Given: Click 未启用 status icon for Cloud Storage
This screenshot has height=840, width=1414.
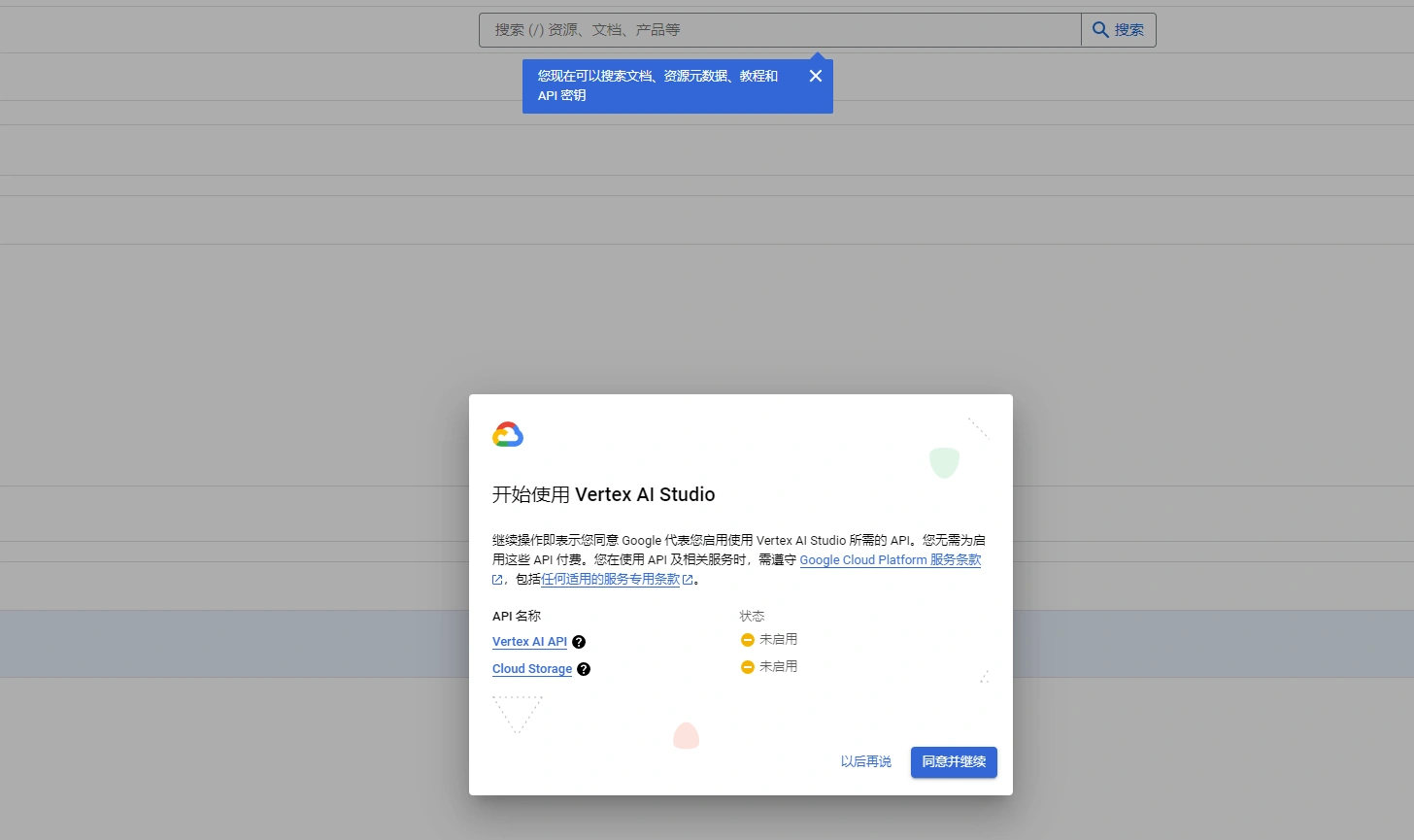Looking at the screenshot, I should 748,667.
